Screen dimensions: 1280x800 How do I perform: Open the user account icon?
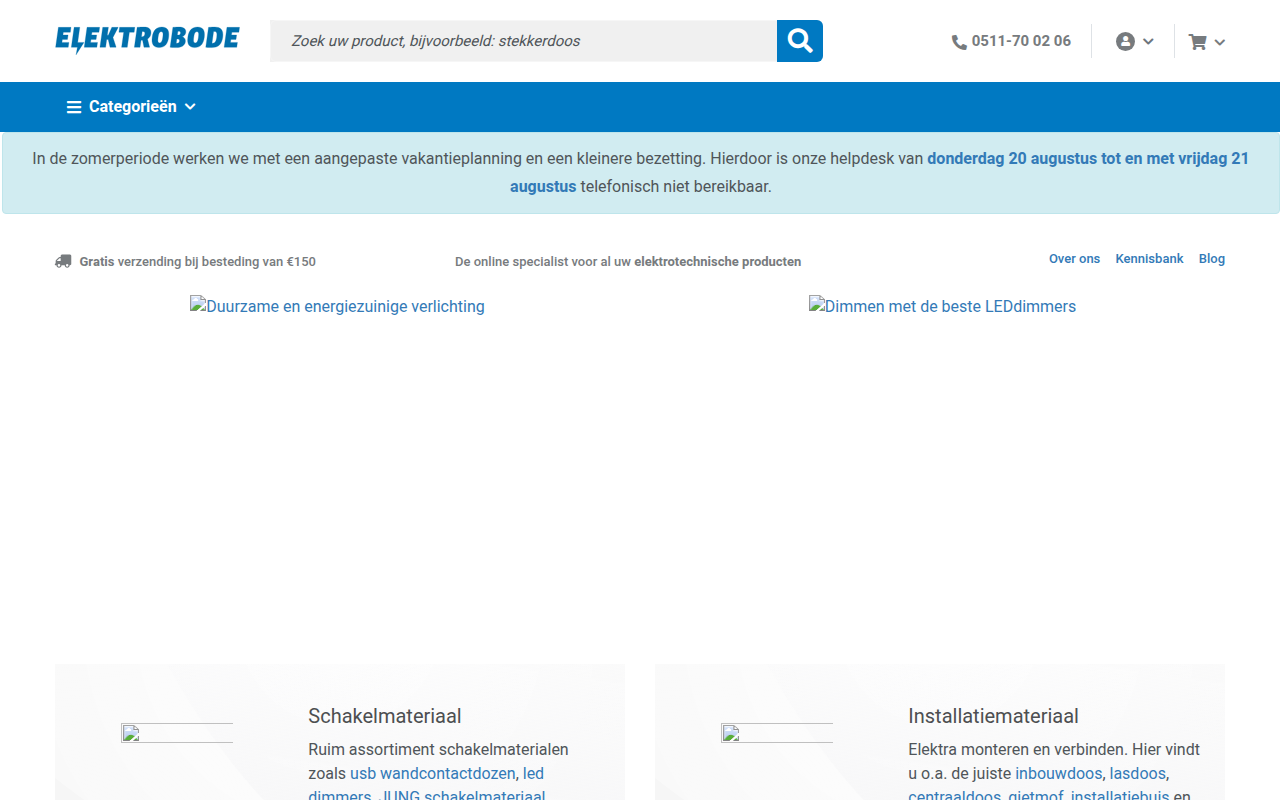click(1125, 42)
